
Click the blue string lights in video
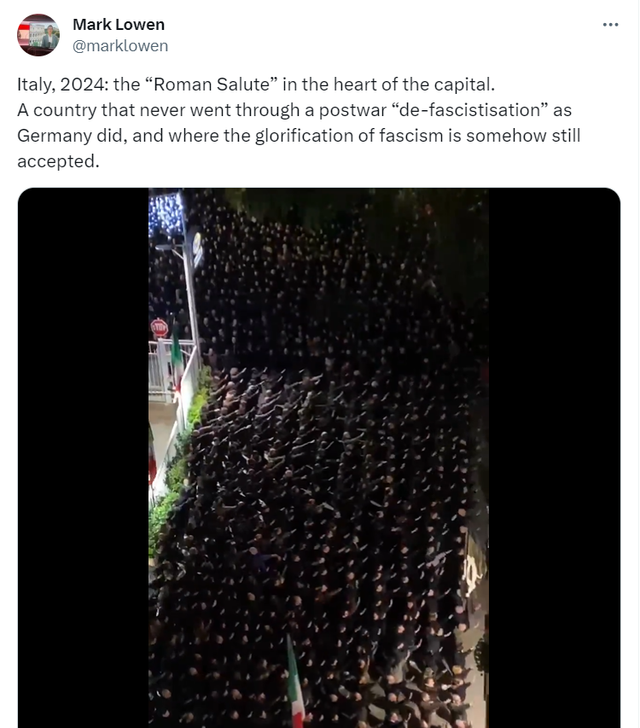pyautogui.click(x=165, y=214)
